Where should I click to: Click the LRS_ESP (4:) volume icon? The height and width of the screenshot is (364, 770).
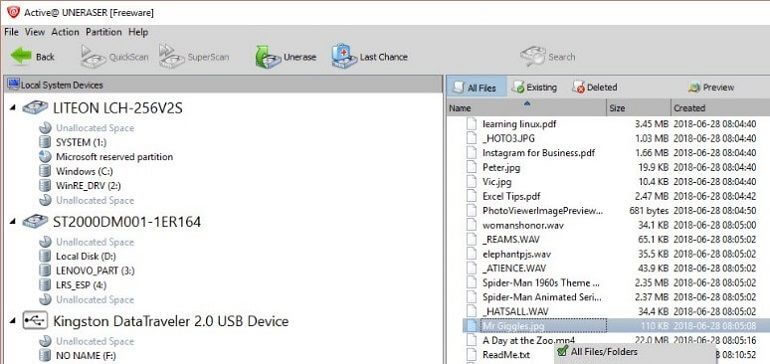(45, 285)
